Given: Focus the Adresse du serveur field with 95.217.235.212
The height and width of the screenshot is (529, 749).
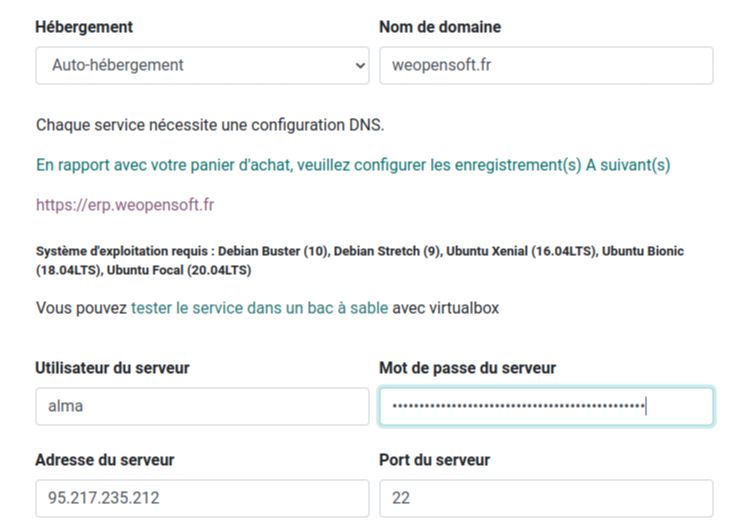Looking at the screenshot, I should click(x=202, y=498).
